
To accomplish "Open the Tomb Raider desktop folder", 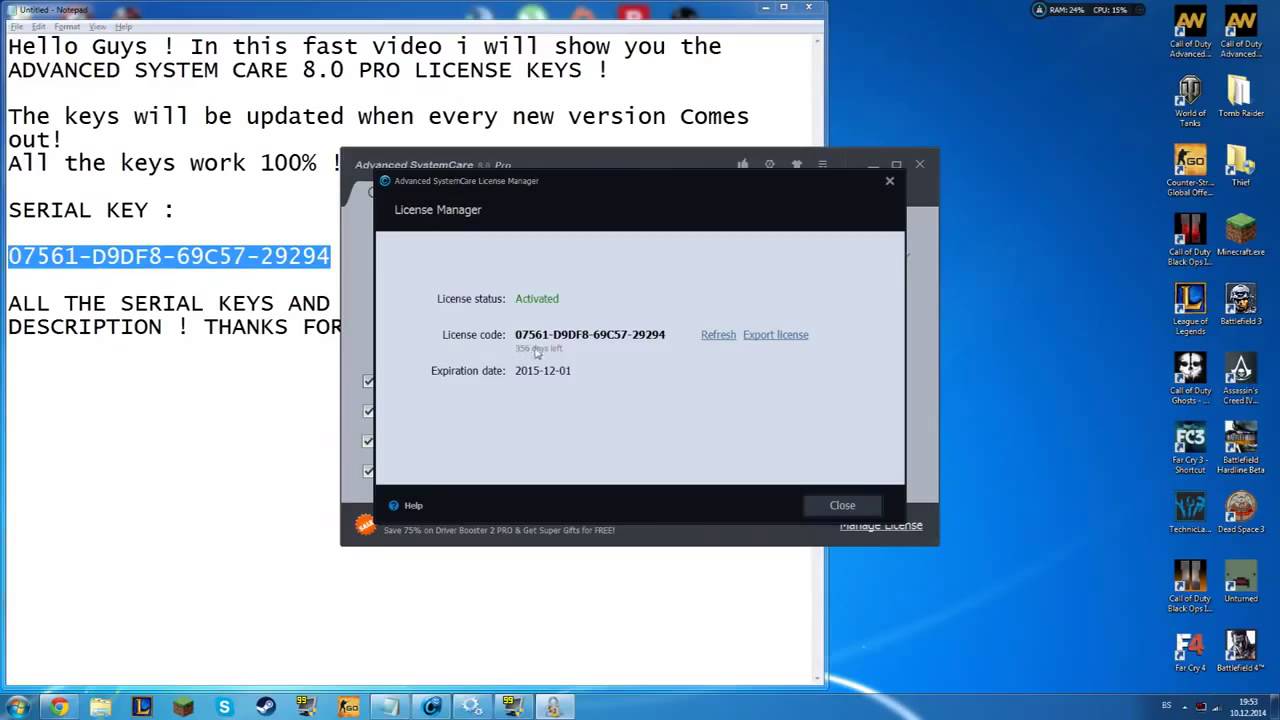I will 1241,96.
